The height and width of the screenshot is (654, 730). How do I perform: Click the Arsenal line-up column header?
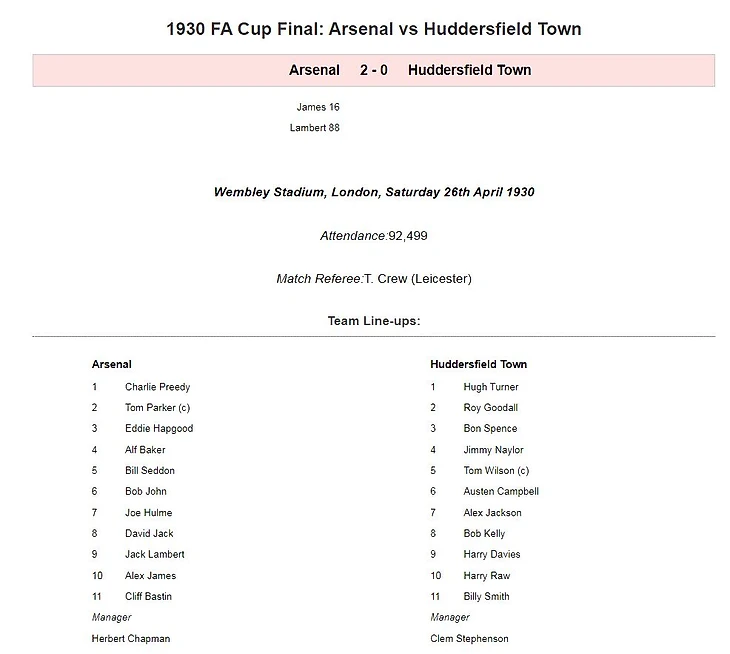[x=112, y=364]
